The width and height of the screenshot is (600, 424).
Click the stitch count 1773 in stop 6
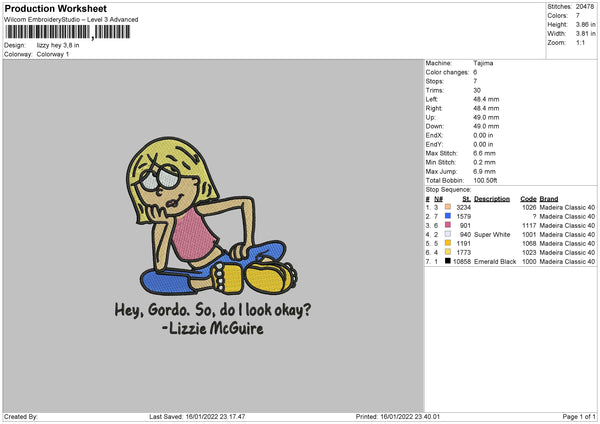pyautogui.click(x=463, y=253)
